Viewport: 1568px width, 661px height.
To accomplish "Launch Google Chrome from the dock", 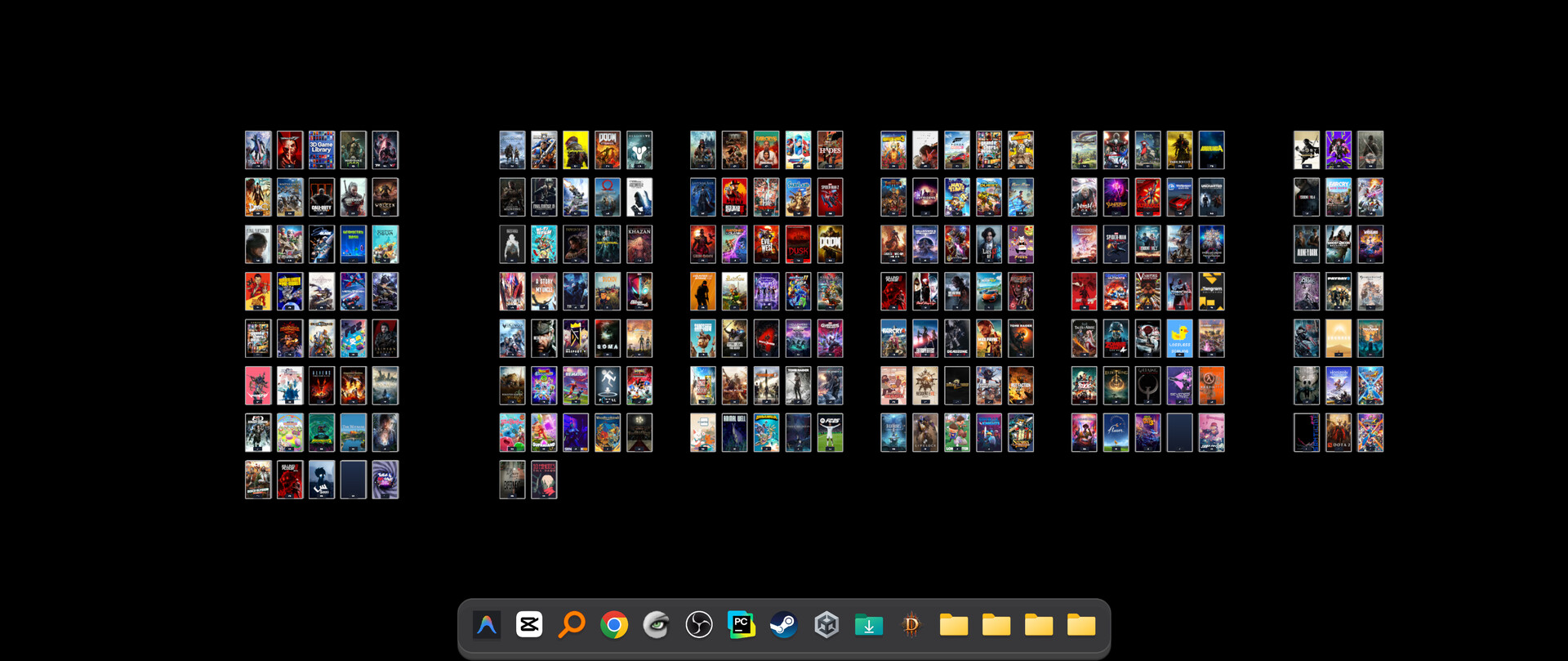I will (x=614, y=625).
